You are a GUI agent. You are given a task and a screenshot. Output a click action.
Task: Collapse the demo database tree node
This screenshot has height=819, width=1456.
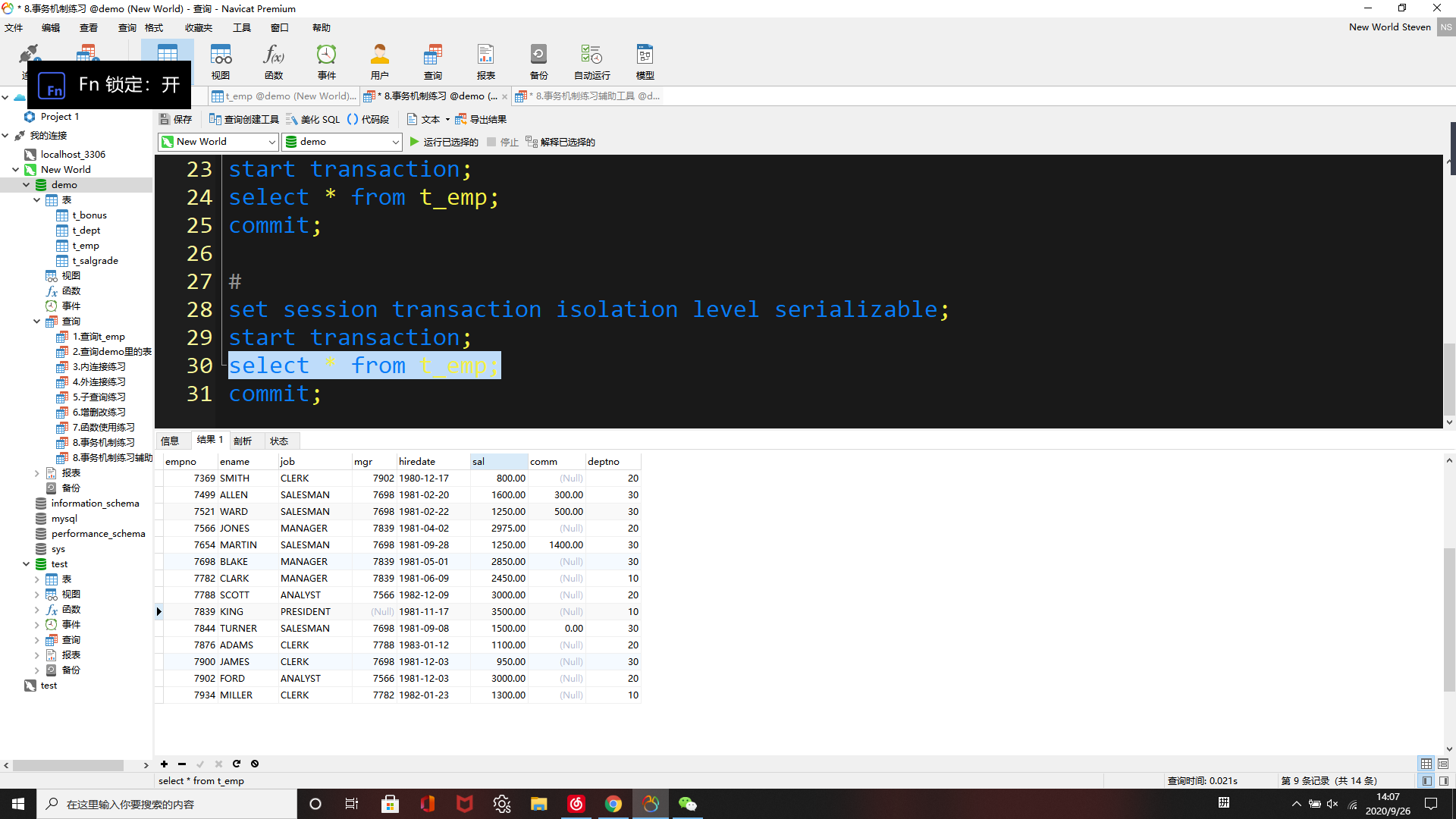[26, 185]
